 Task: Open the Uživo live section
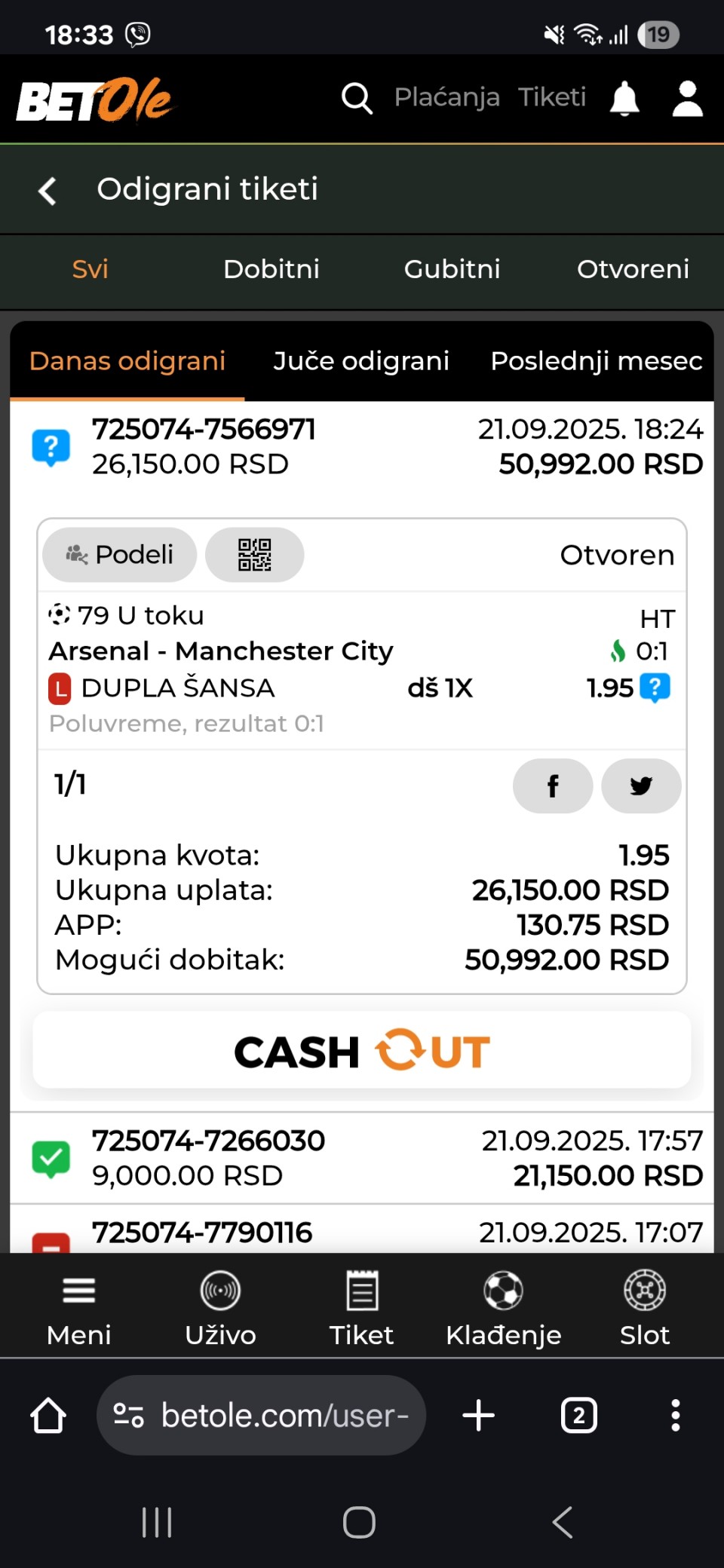pos(220,1307)
